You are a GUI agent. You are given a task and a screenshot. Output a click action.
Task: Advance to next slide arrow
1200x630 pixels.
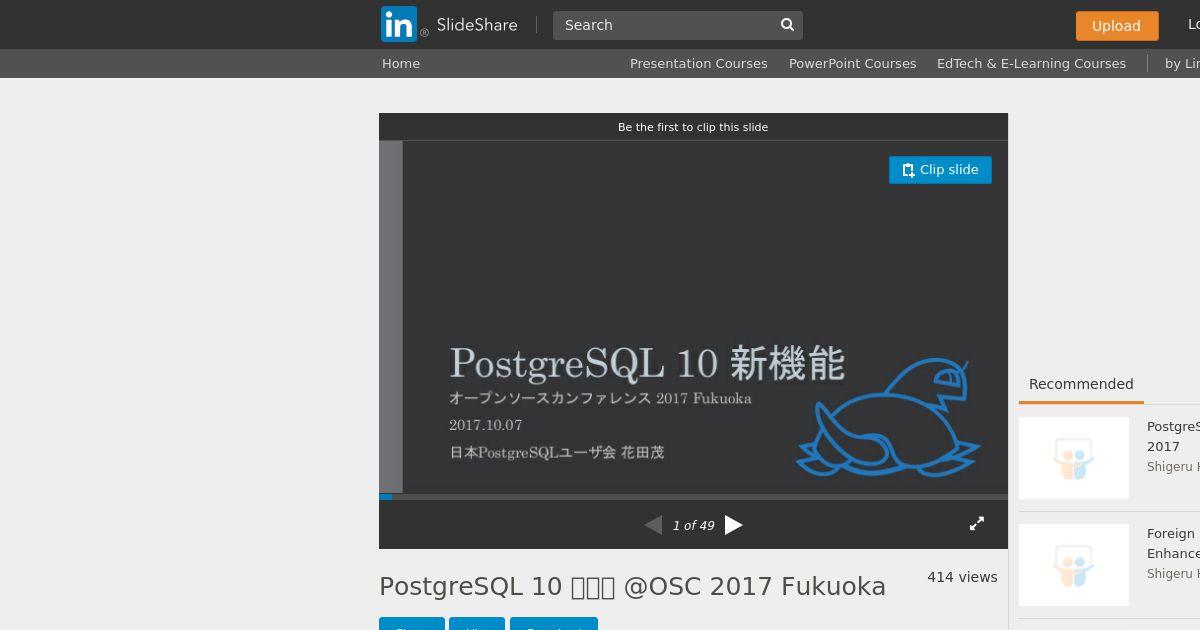click(x=734, y=525)
